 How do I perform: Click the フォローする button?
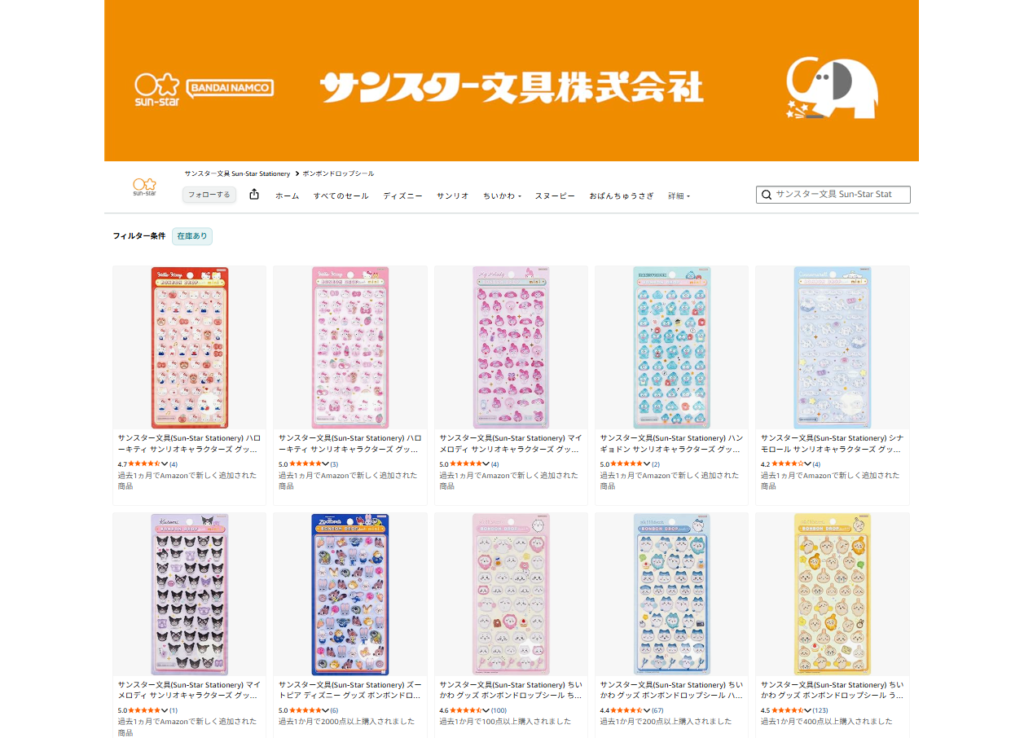click(209, 195)
